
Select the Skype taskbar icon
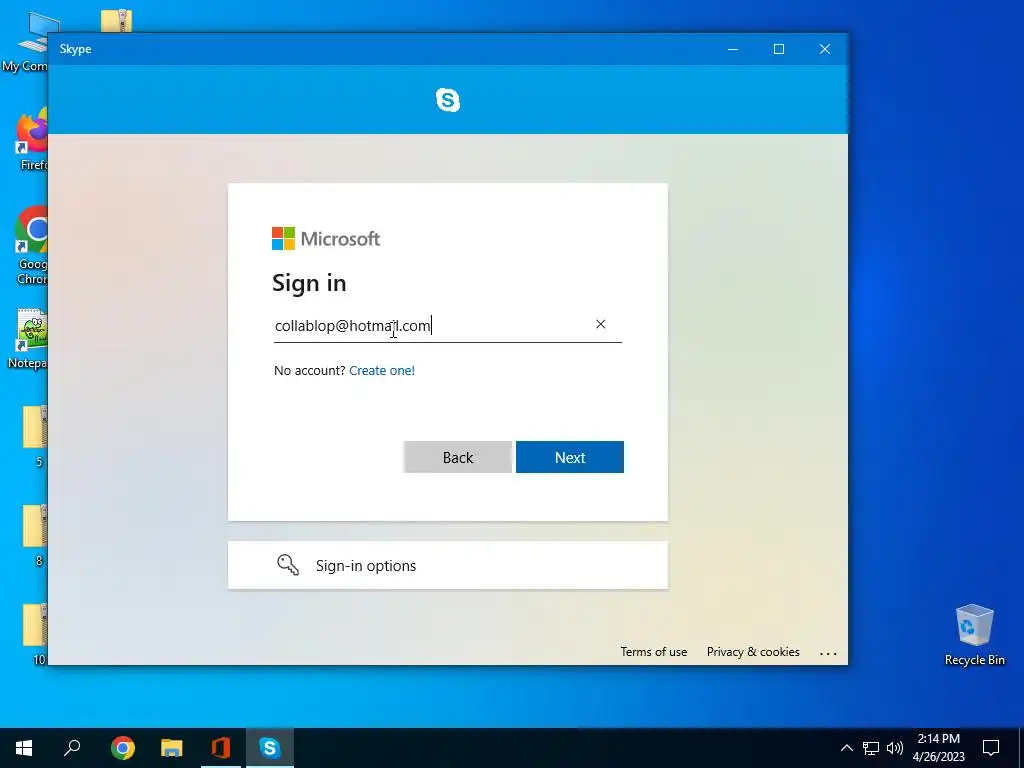270,748
